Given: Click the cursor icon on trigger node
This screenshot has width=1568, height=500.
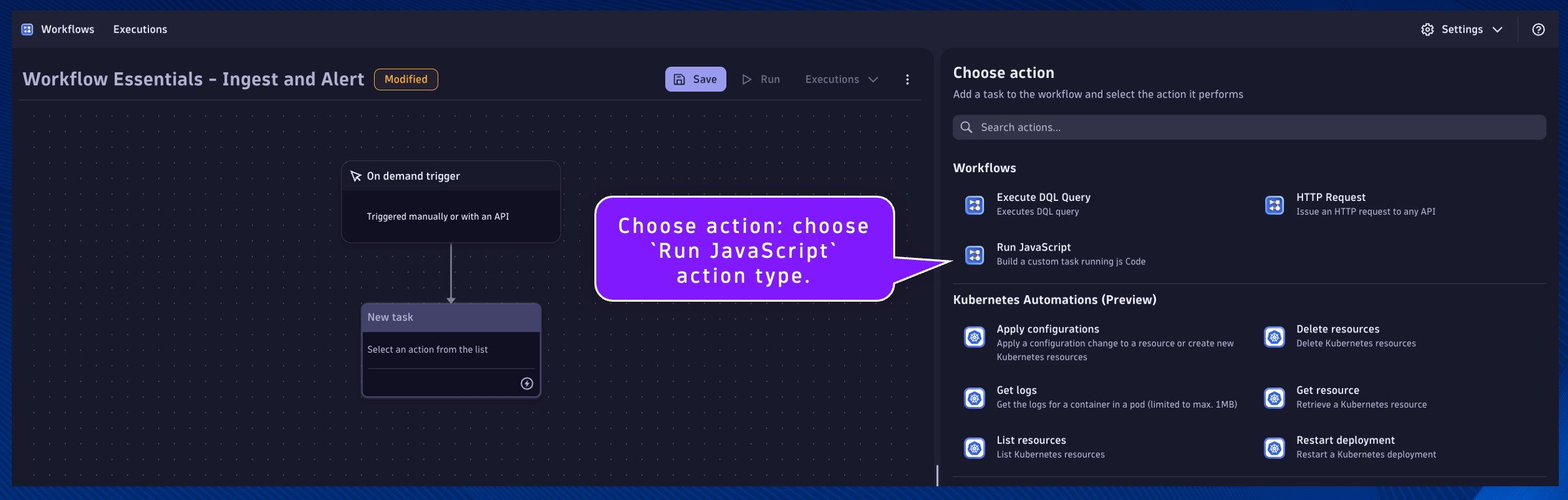Looking at the screenshot, I should [356, 176].
